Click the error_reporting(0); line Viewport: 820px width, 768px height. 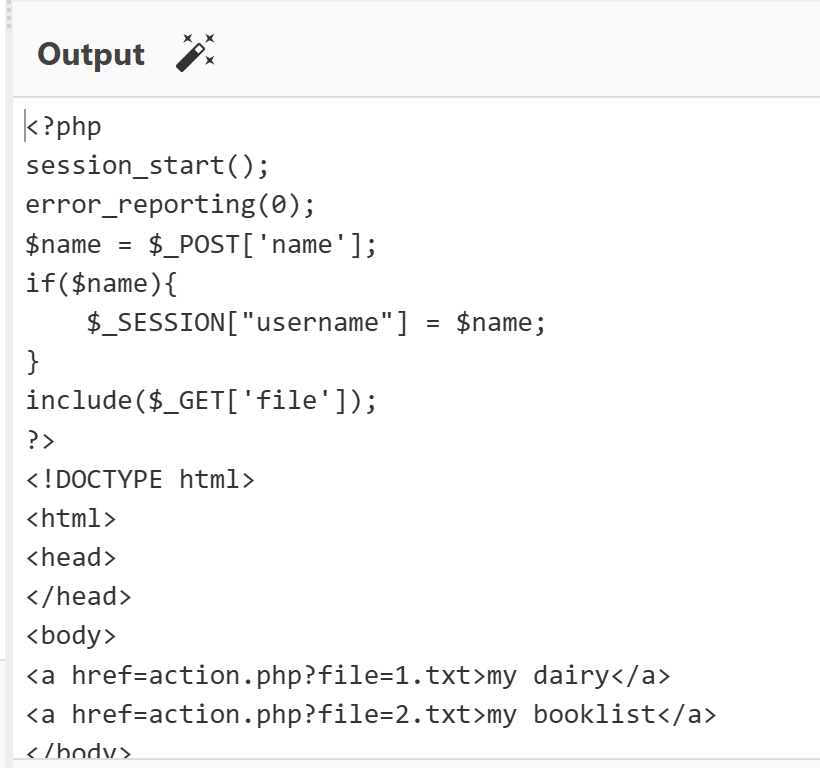pyautogui.click(x=170, y=205)
